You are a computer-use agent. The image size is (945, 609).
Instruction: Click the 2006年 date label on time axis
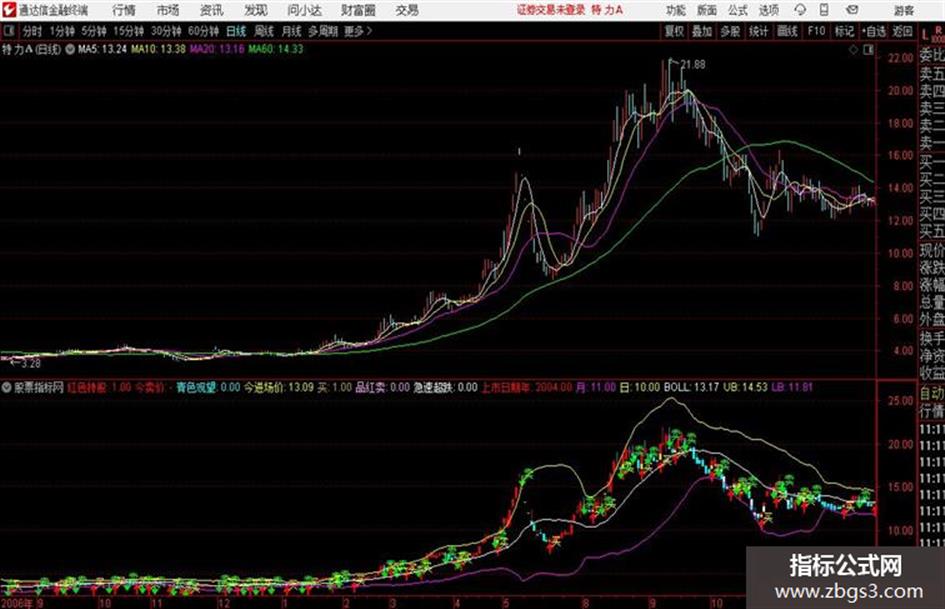(x=17, y=603)
